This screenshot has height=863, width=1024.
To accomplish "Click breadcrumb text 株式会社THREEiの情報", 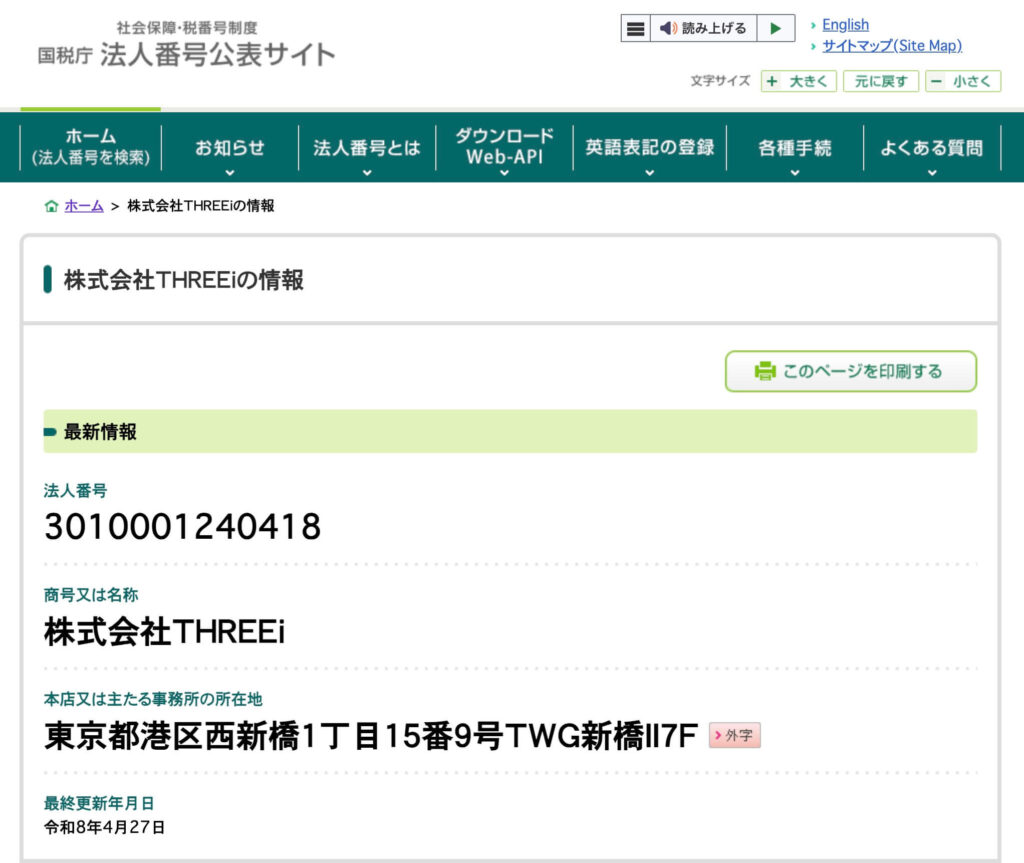I will click(200, 206).
